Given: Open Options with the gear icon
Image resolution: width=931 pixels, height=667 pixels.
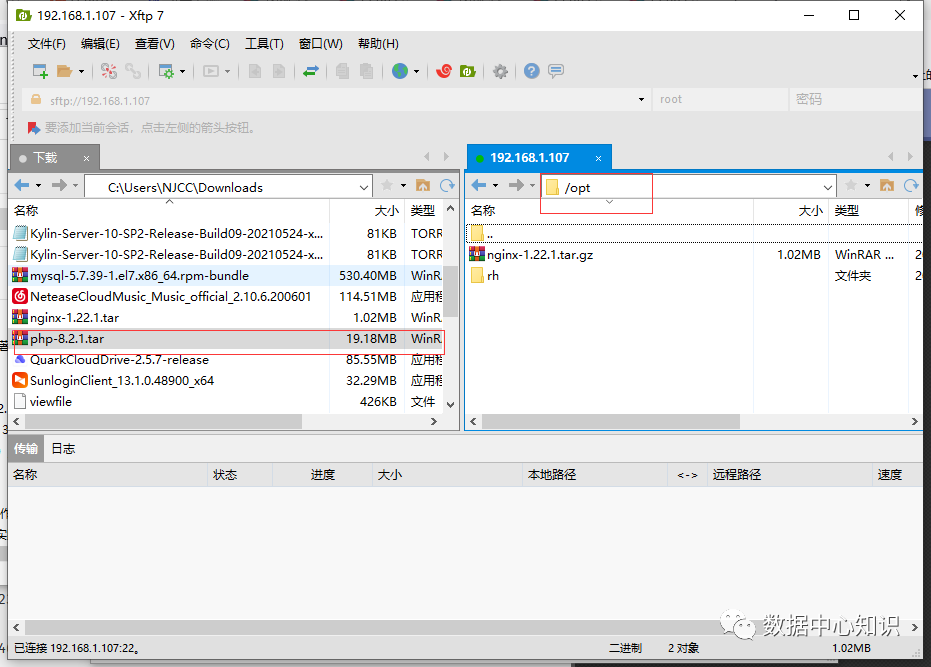Looking at the screenshot, I should point(501,71).
